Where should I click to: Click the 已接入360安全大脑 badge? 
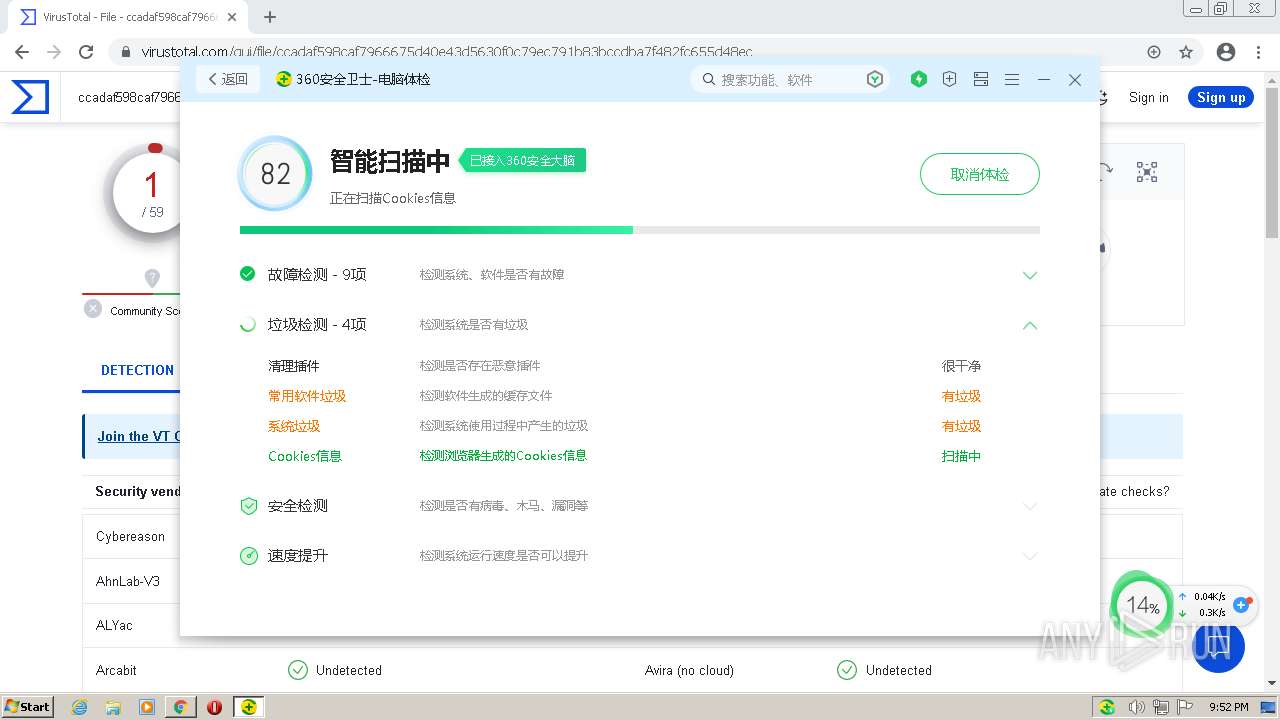click(522, 160)
